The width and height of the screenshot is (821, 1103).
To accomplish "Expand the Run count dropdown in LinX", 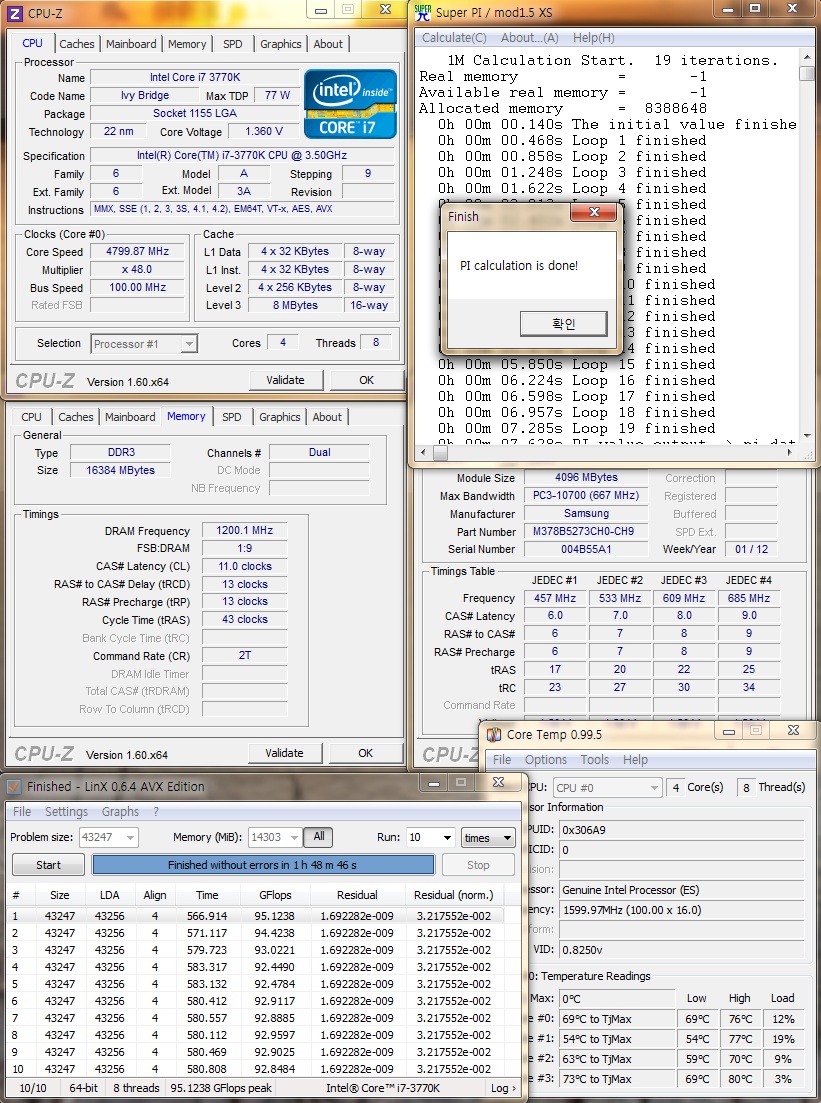I will point(447,838).
